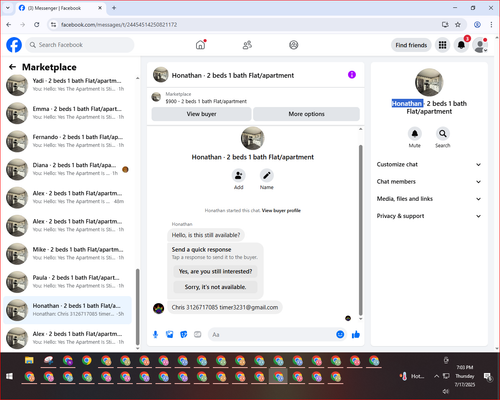Attach a file with the photo icon
The image size is (500, 400).
[x=170, y=334]
